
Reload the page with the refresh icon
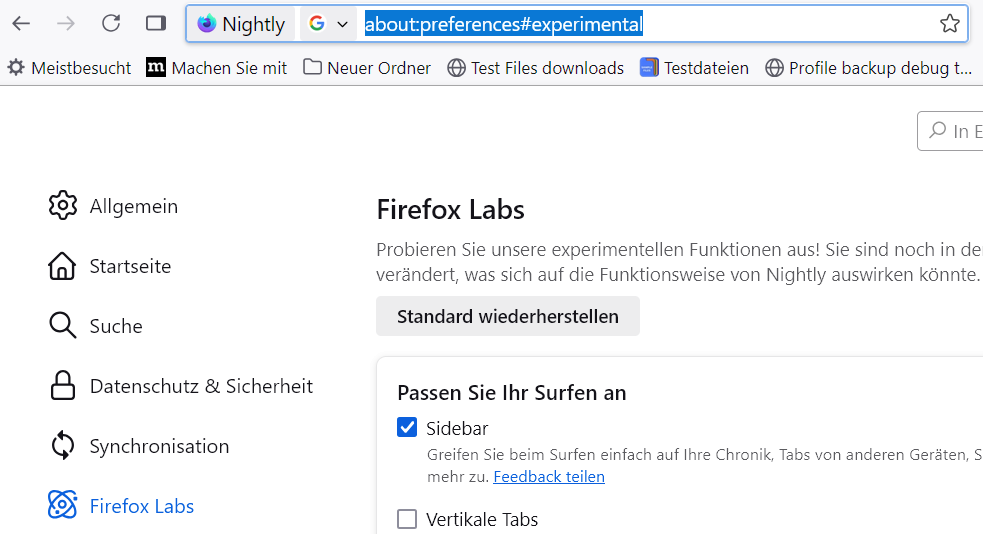[111, 23]
